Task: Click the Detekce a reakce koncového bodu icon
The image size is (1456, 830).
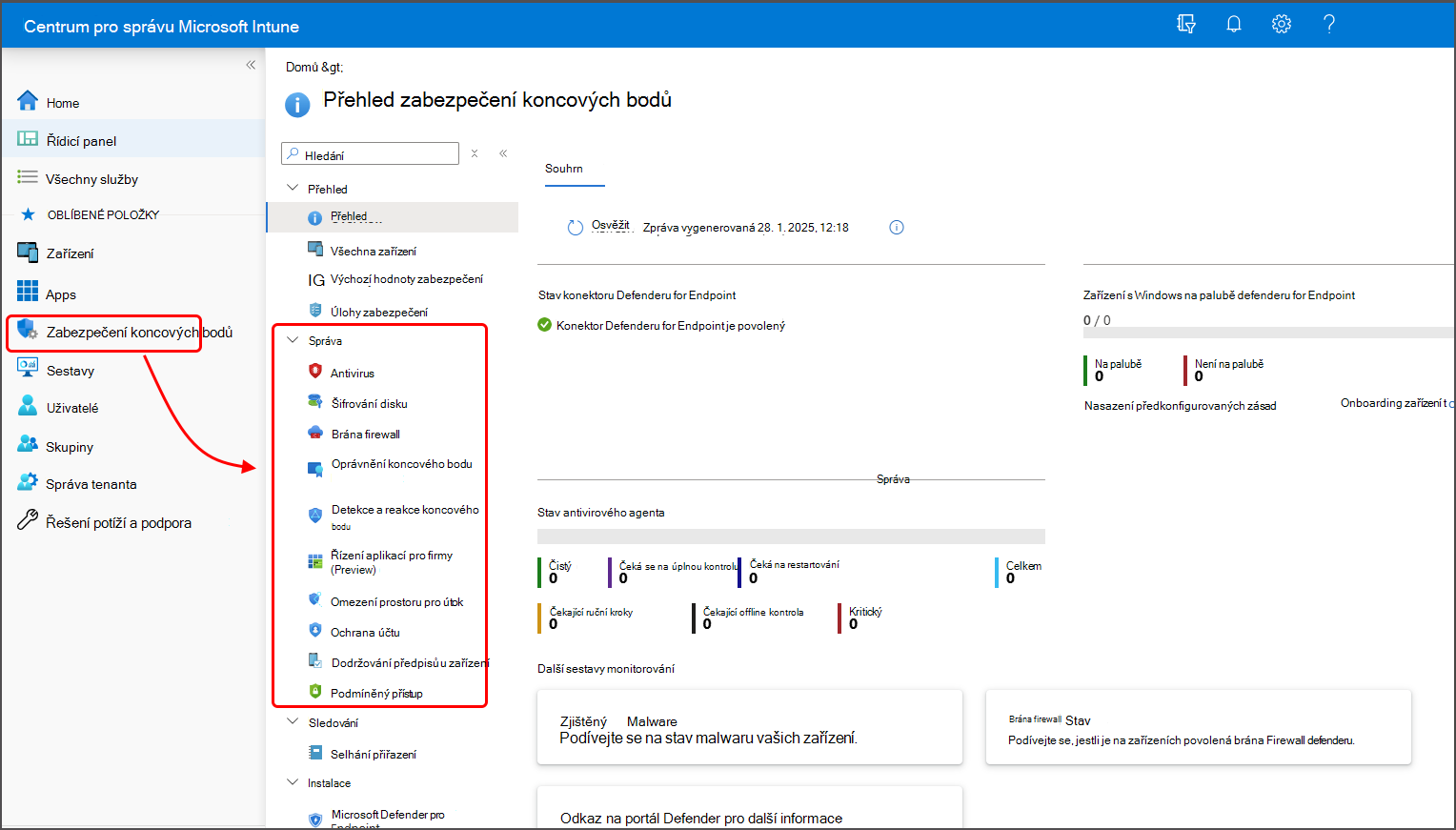Action: tap(315, 516)
